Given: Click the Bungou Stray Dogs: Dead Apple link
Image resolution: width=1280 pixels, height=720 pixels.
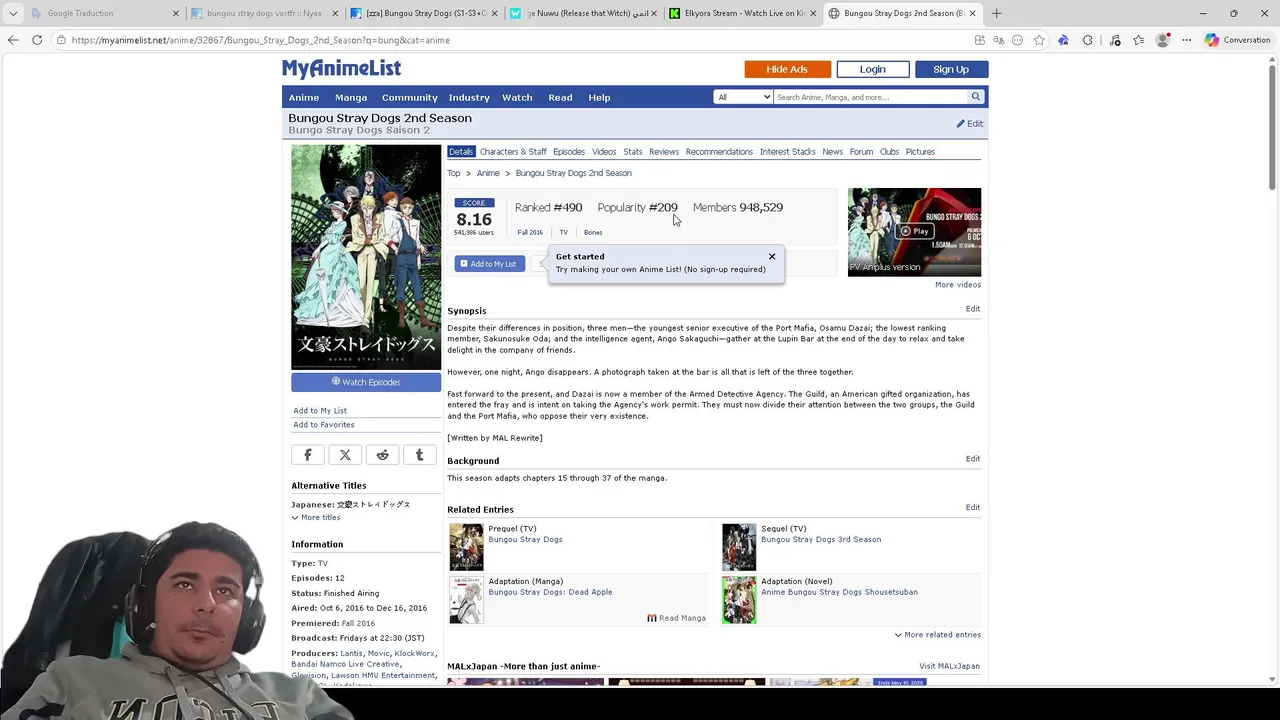Looking at the screenshot, I should click(x=550, y=592).
